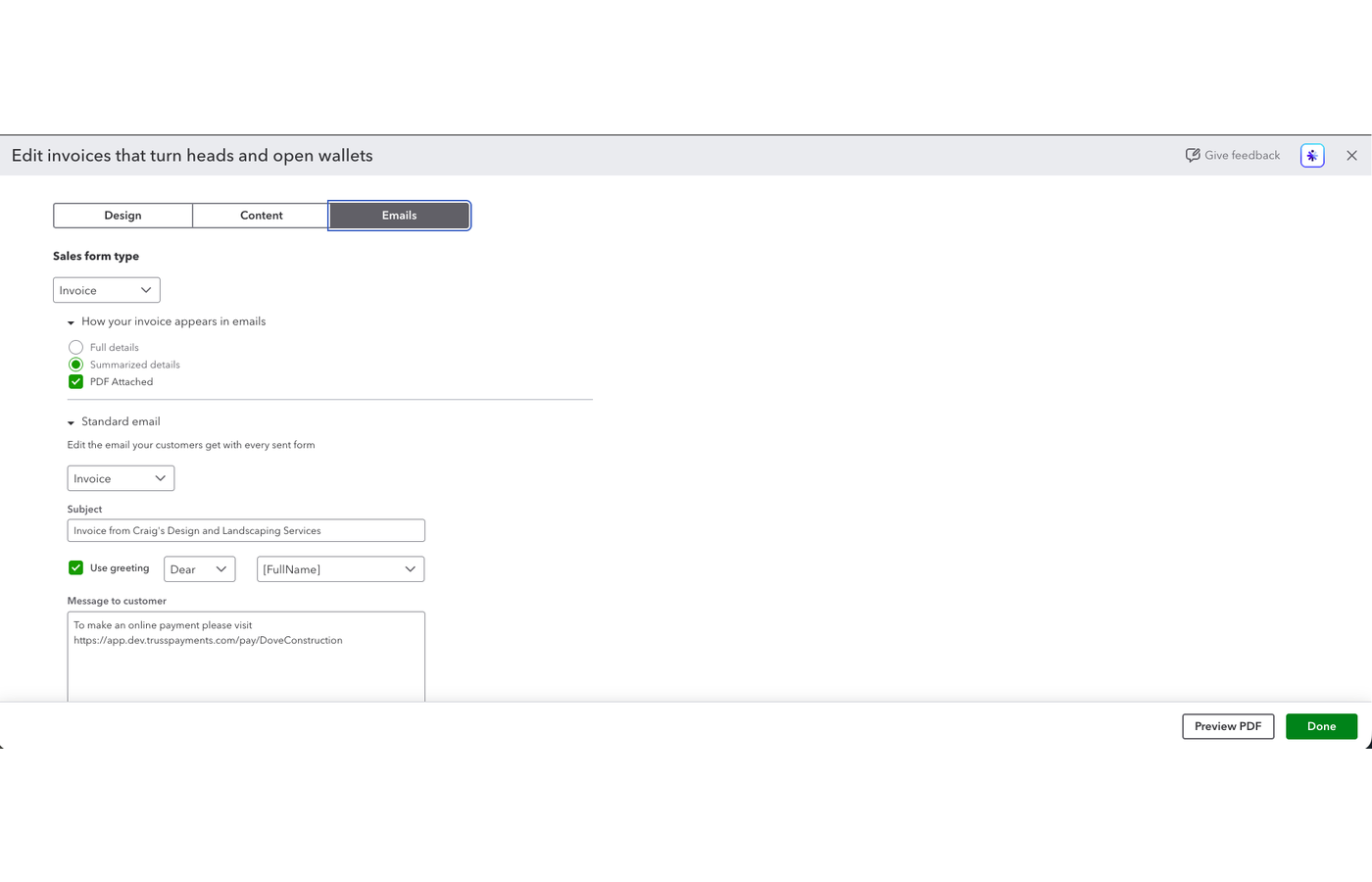1372x882 pixels.
Task: Click the Give feedback icon
Action: tap(1193, 155)
